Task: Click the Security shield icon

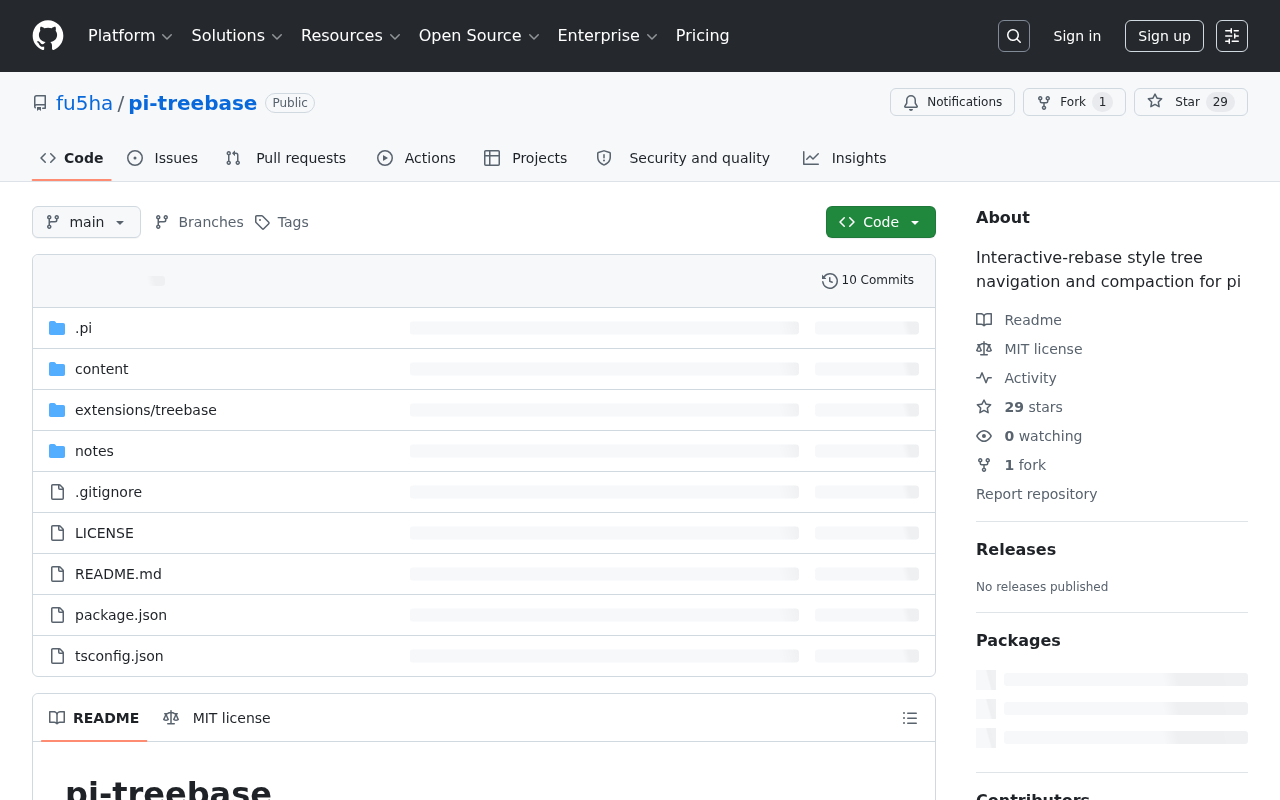Action: tap(604, 158)
